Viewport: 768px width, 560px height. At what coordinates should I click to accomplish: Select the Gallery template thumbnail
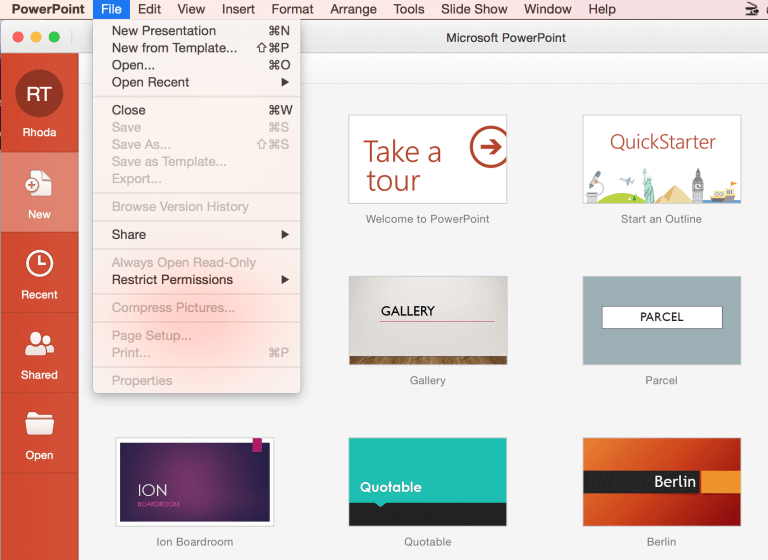pos(428,320)
